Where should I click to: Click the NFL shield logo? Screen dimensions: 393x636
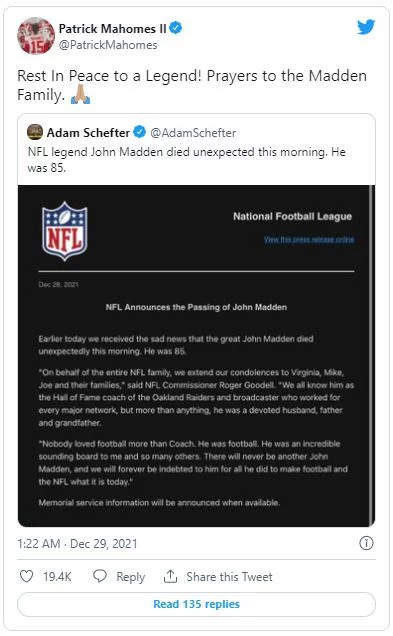pyautogui.click(x=64, y=231)
